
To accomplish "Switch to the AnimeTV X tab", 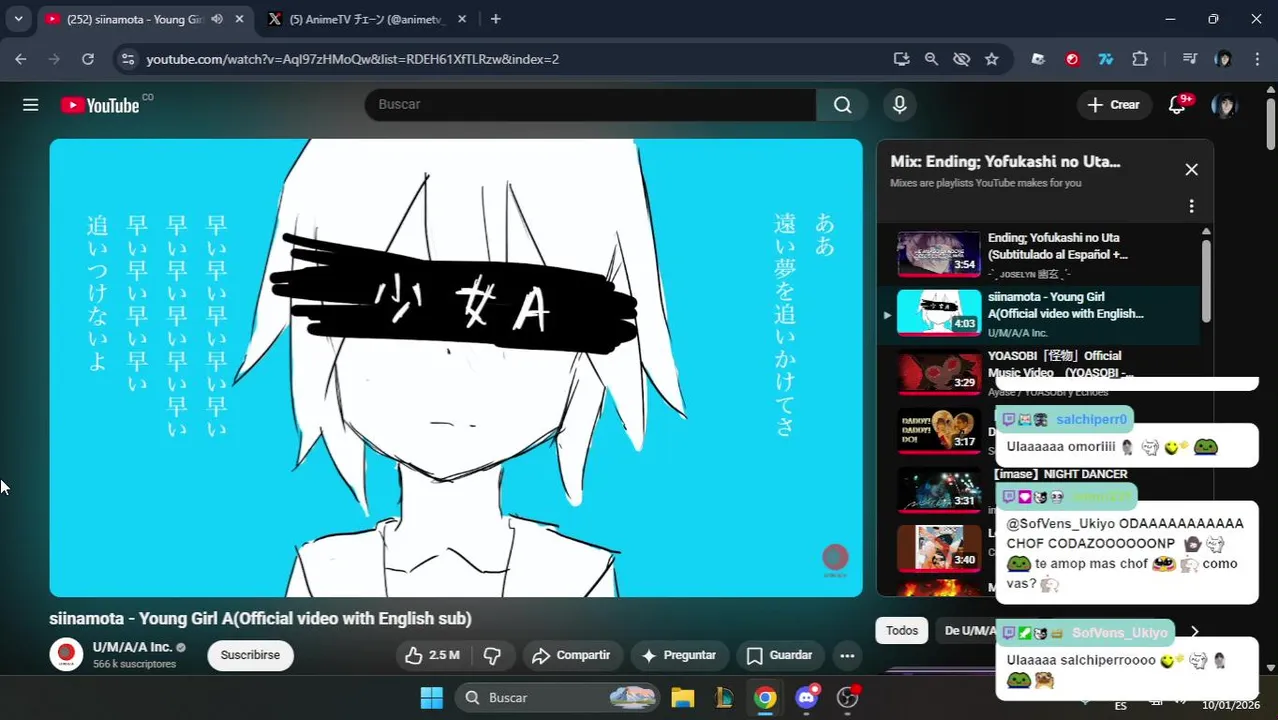I will [367, 19].
